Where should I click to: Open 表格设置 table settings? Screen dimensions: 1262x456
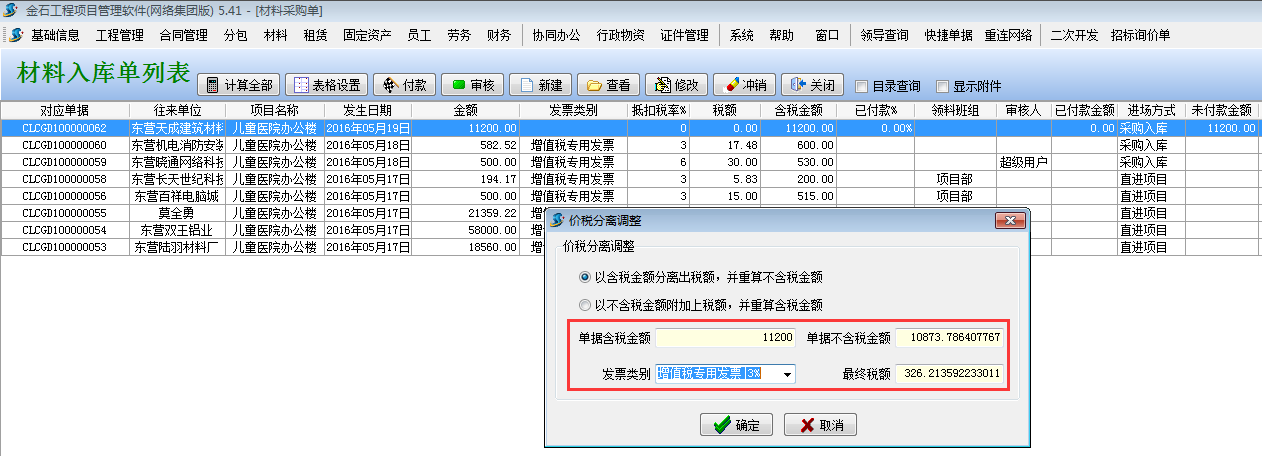(x=326, y=85)
